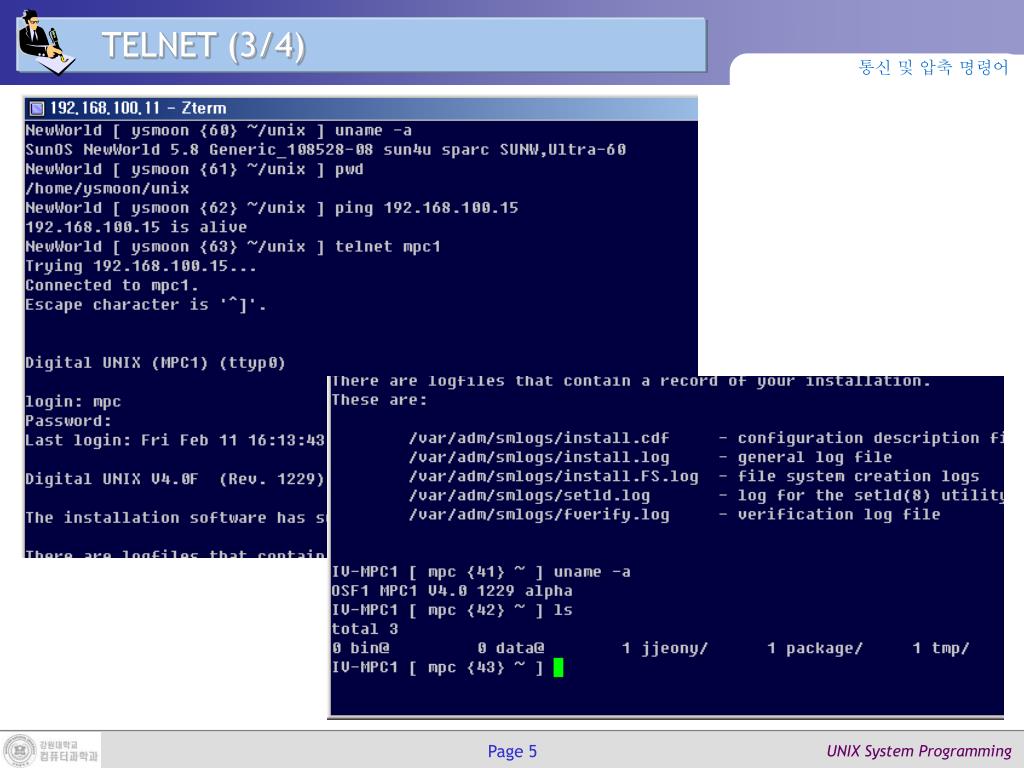1024x768 pixels.
Task: Click the 'ls' command at prompt {42}
Action: pyautogui.click(x=563, y=611)
